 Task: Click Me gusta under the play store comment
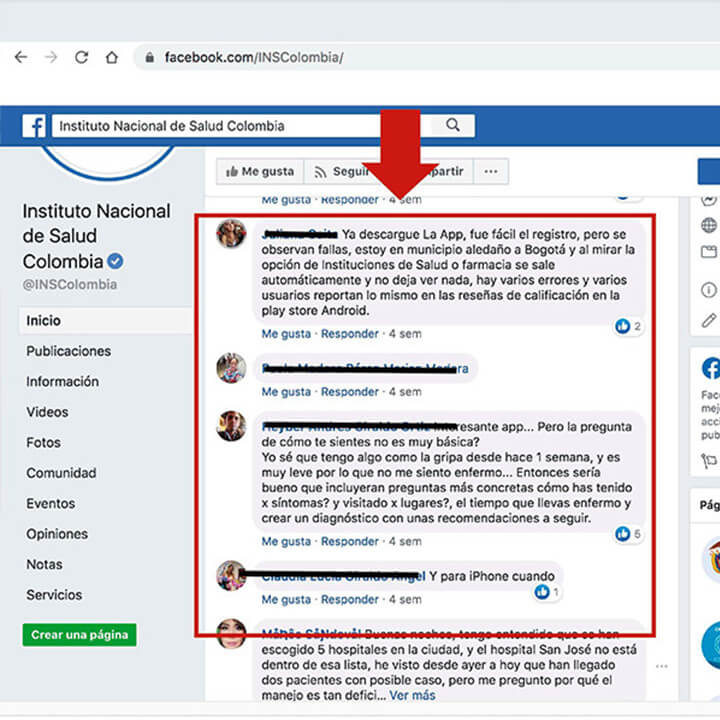286,334
